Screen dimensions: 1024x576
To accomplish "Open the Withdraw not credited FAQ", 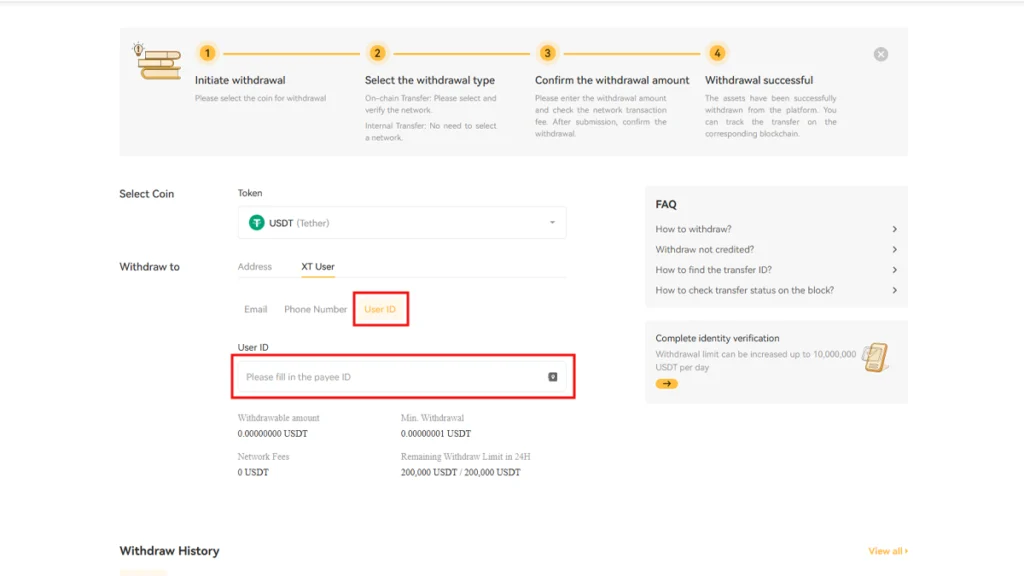I will (776, 249).
